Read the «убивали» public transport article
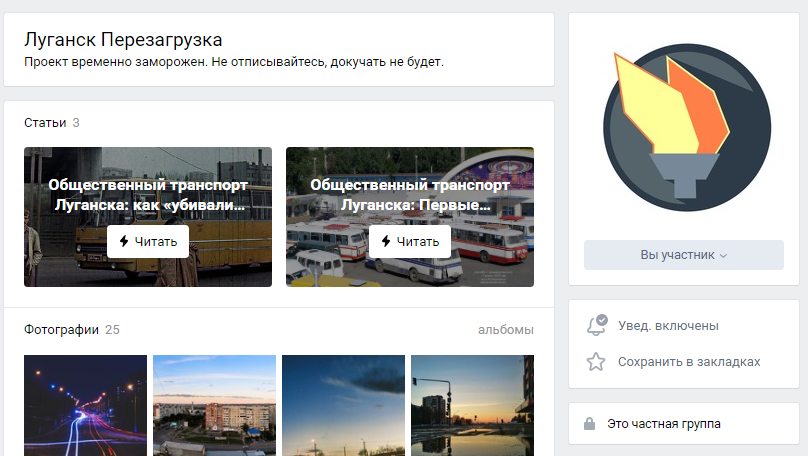The height and width of the screenshot is (456, 808). [x=148, y=217]
